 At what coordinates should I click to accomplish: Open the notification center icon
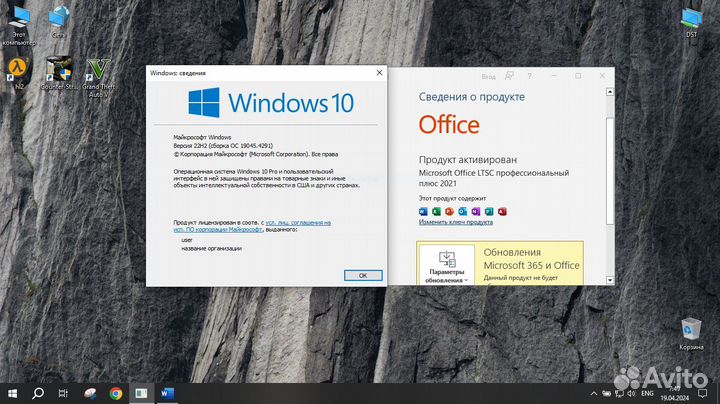coord(703,393)
